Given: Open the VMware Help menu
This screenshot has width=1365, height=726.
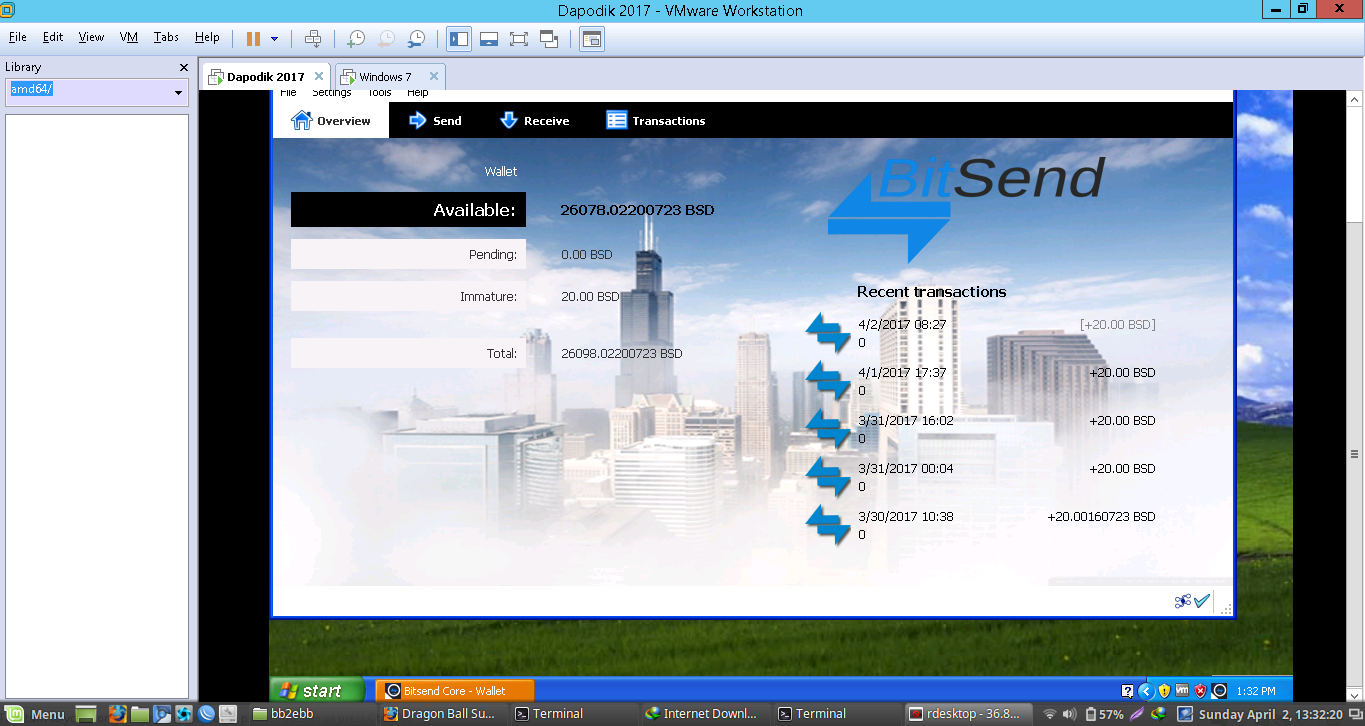Looking at the screenshot, I should point(207,37).
